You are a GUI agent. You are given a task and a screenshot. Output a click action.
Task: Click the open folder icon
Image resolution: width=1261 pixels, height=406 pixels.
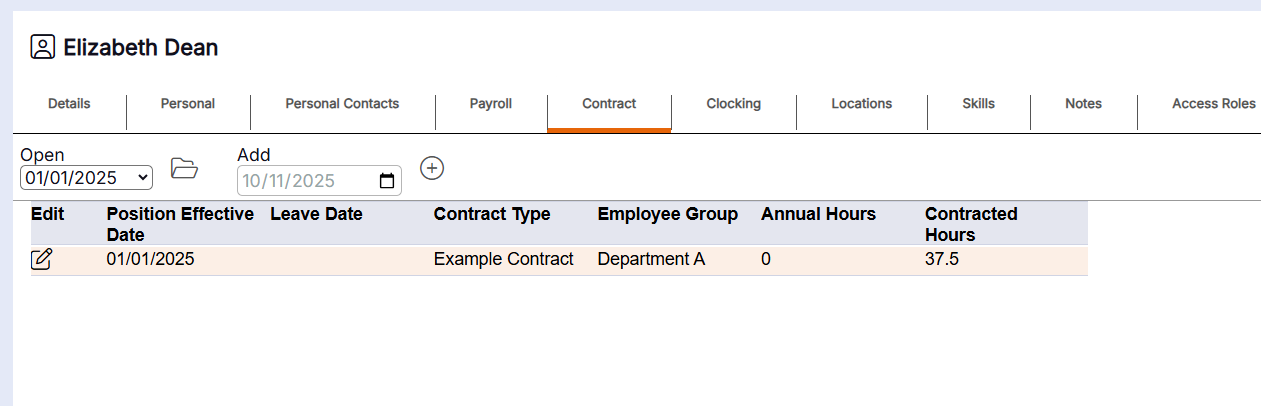[184, 168]
